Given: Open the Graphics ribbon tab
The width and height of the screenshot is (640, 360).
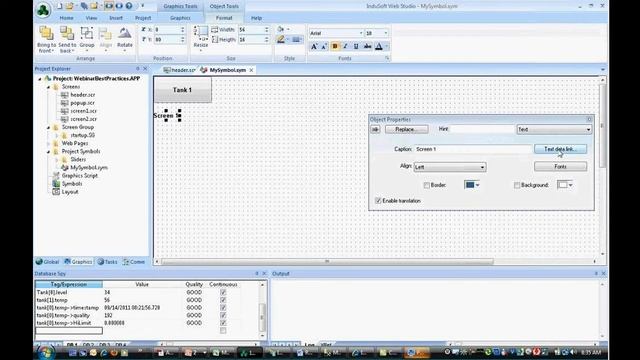Looking at the screenshot, I should pos(180,18).
